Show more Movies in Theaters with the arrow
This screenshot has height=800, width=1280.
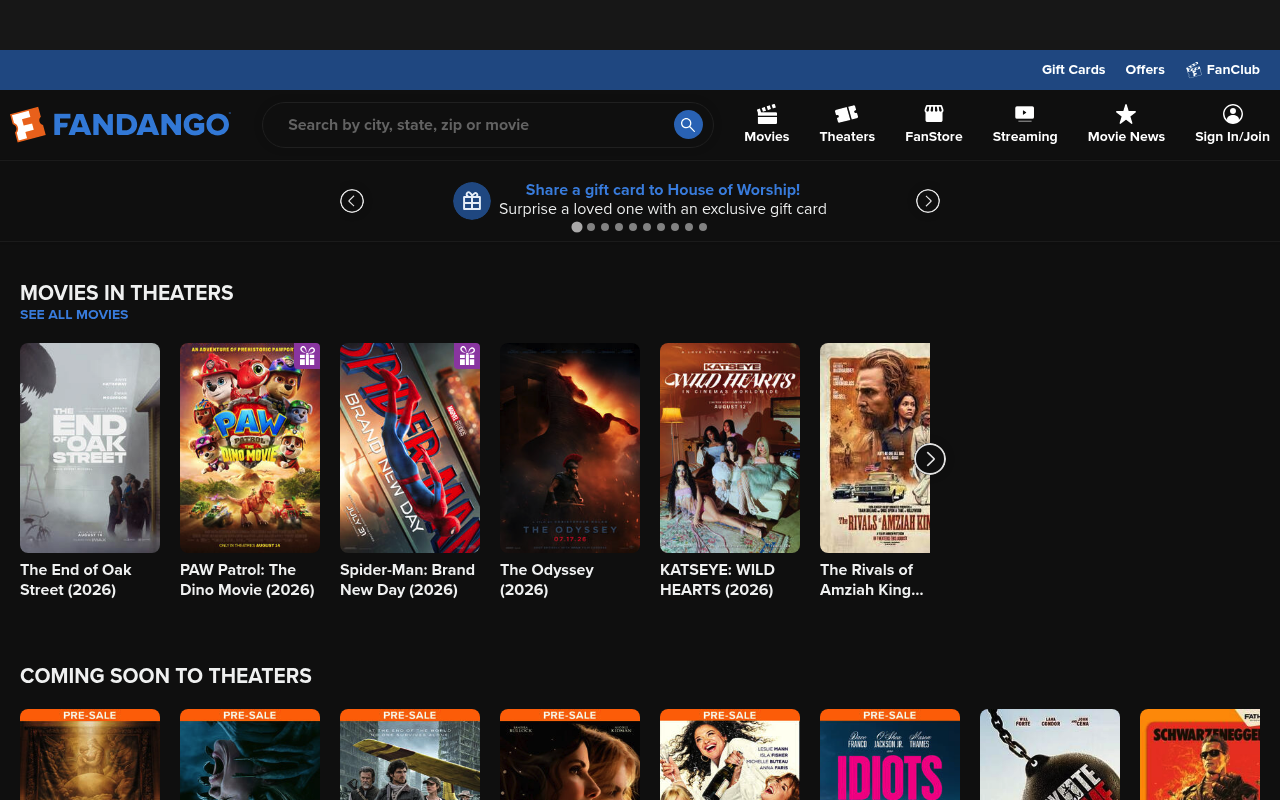click(x=930, y=459)
